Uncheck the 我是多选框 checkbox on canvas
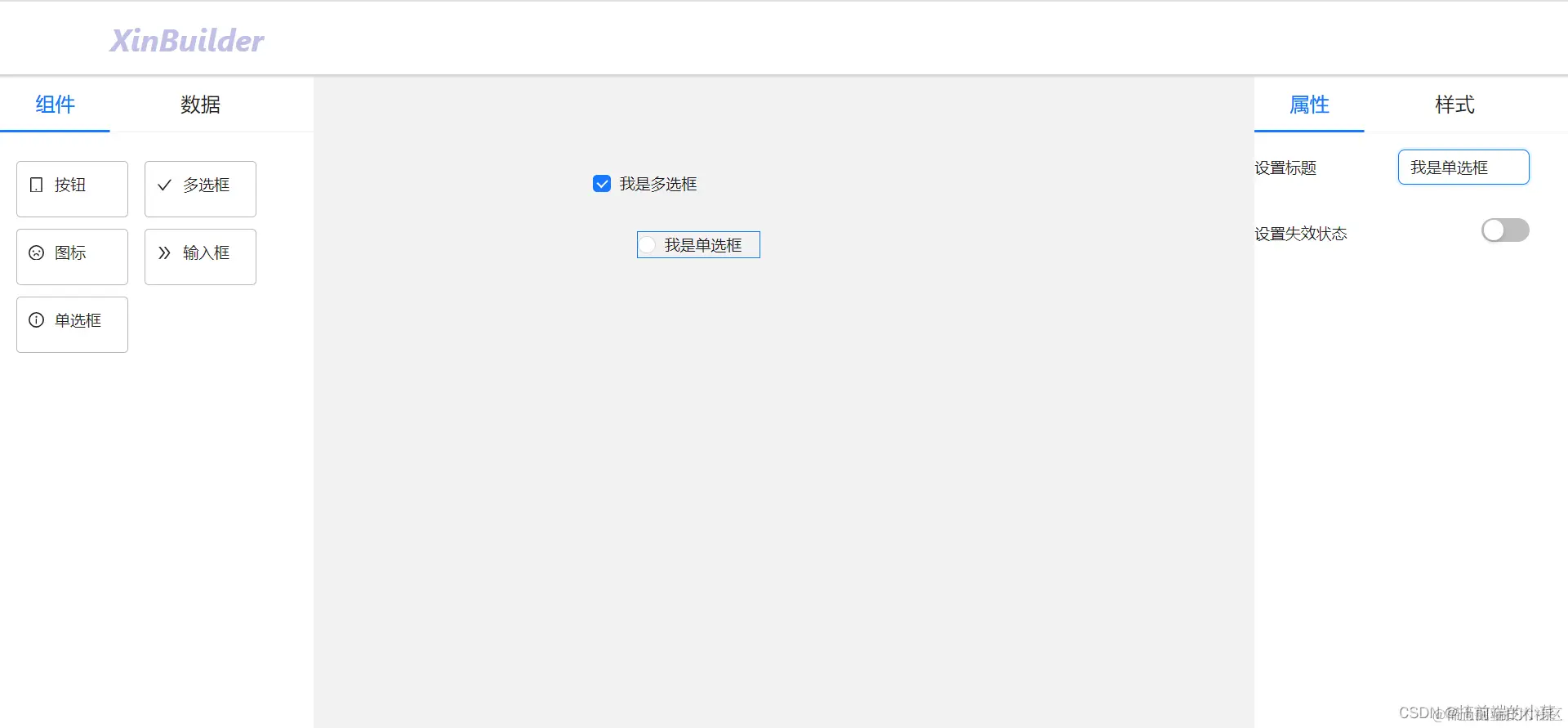 [x=602, y=184]
